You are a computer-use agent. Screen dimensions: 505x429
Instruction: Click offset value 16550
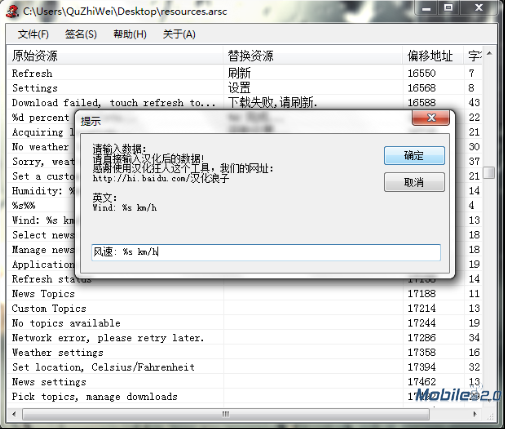(x=422, y=73)
